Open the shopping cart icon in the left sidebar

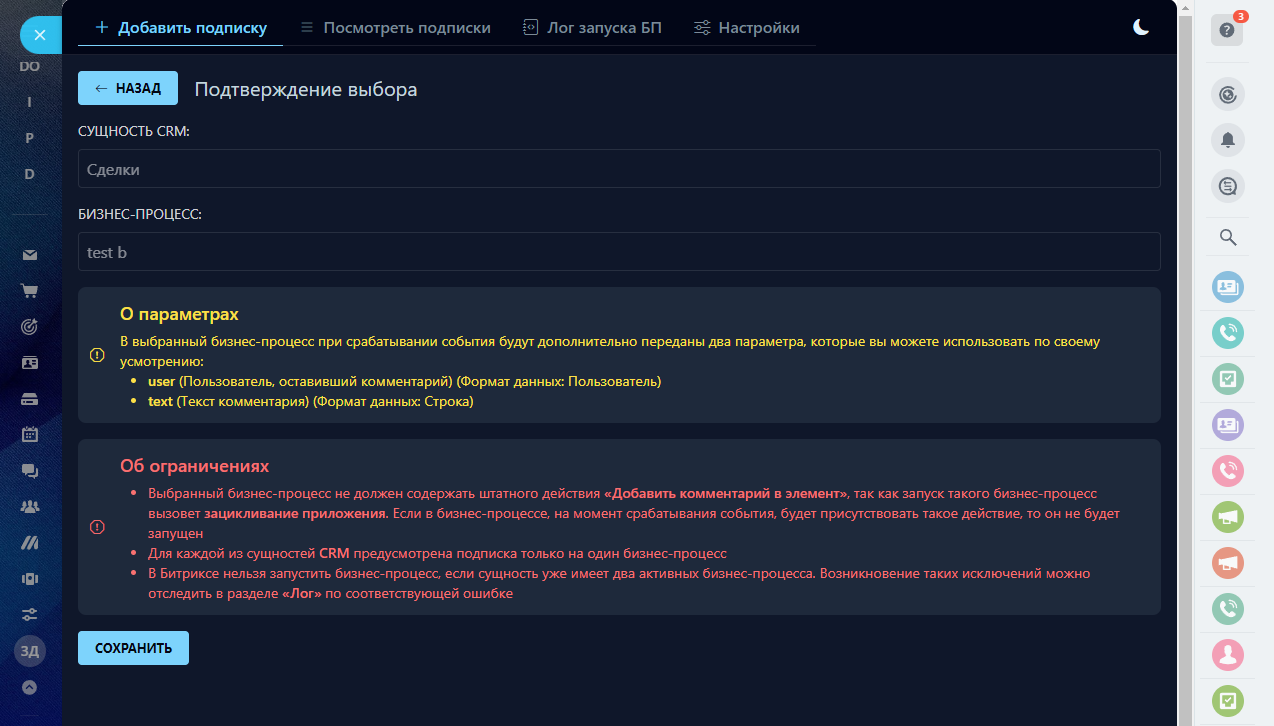click(x=30, y=291)
